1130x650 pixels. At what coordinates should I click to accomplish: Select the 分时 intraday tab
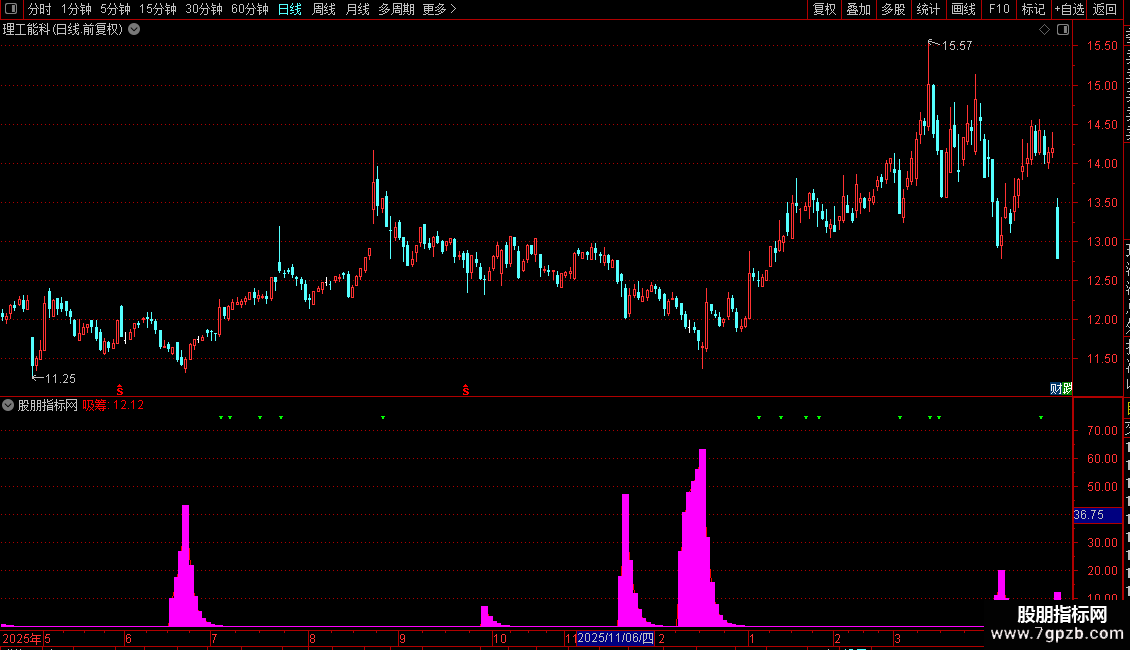(x=40, y=9)
